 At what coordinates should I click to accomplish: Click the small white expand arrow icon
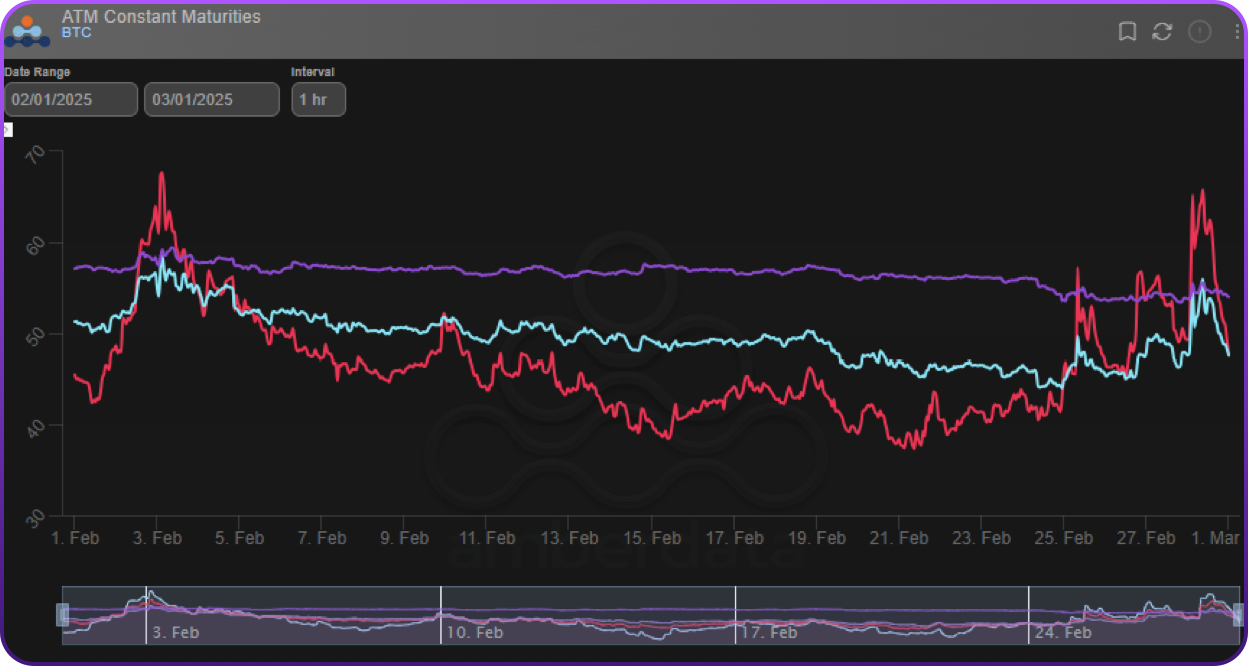pos(7,129)
